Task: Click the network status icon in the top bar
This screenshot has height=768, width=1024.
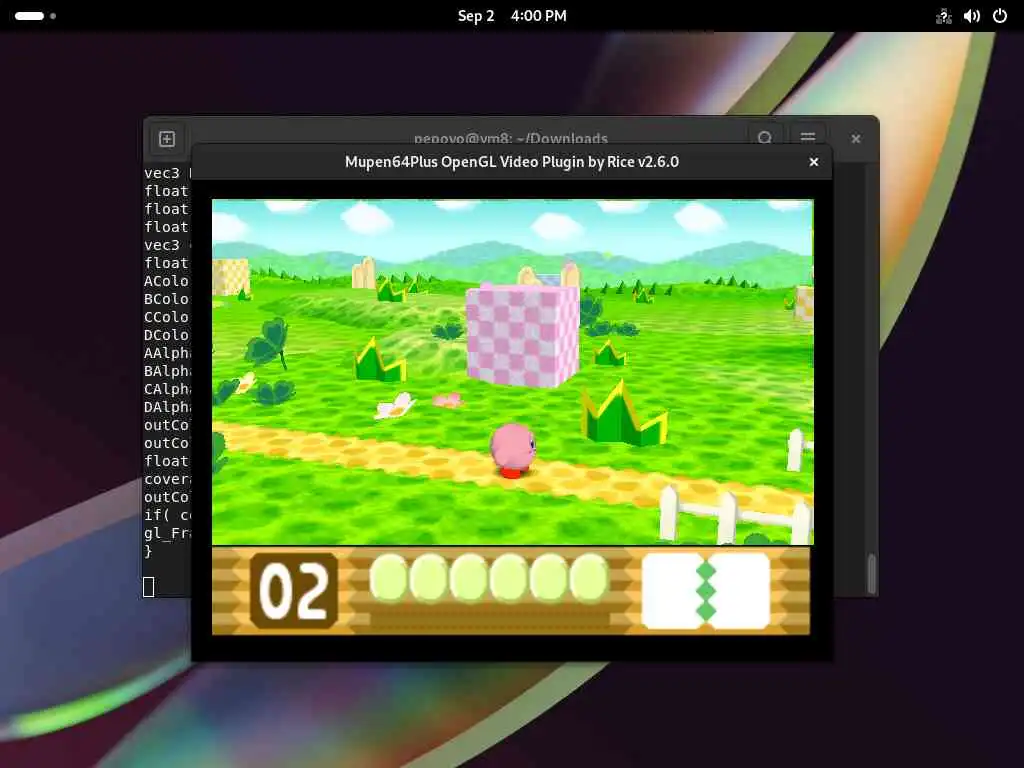Action: (943, 16)
